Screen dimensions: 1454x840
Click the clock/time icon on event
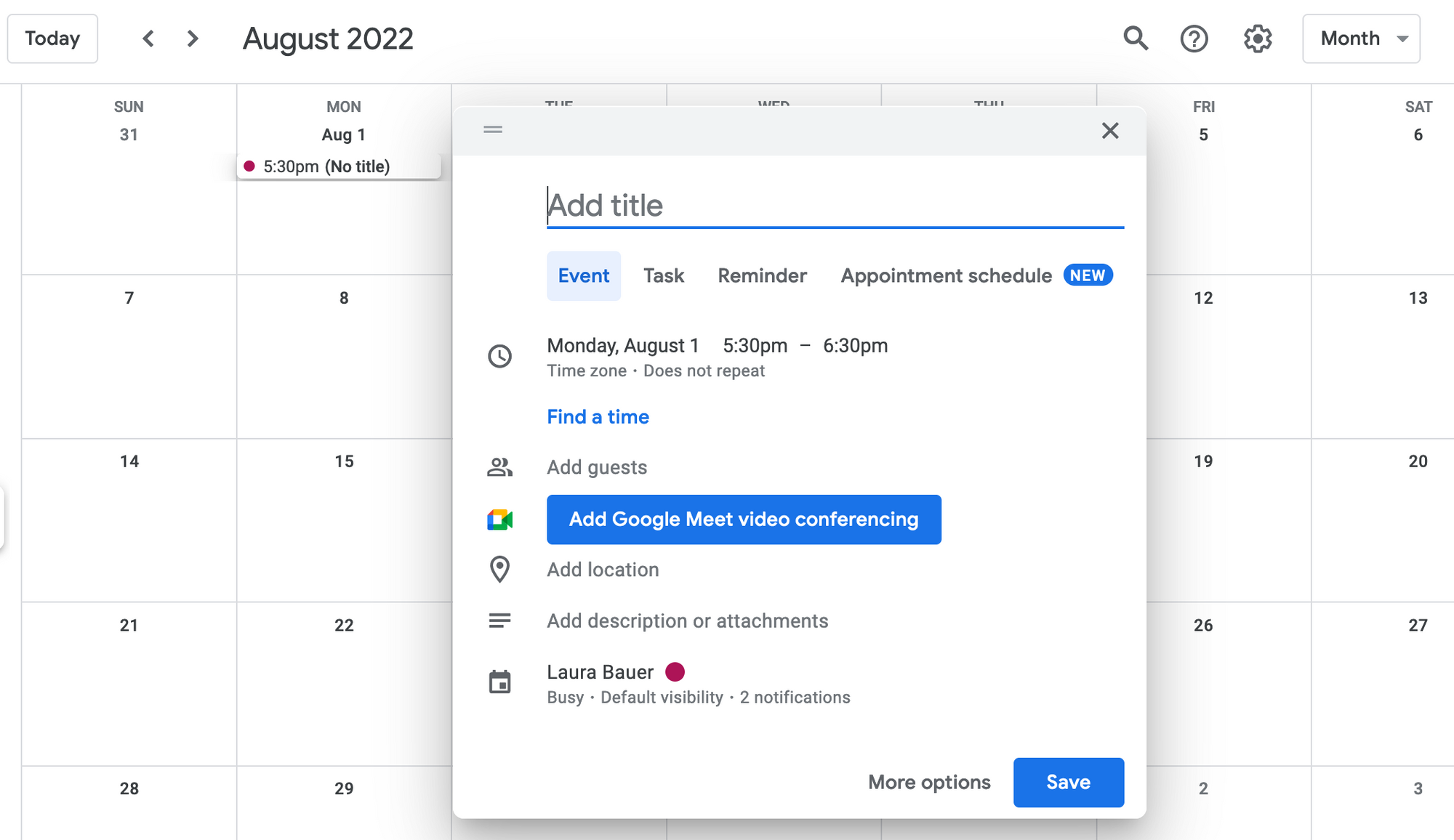pos(501,356)
